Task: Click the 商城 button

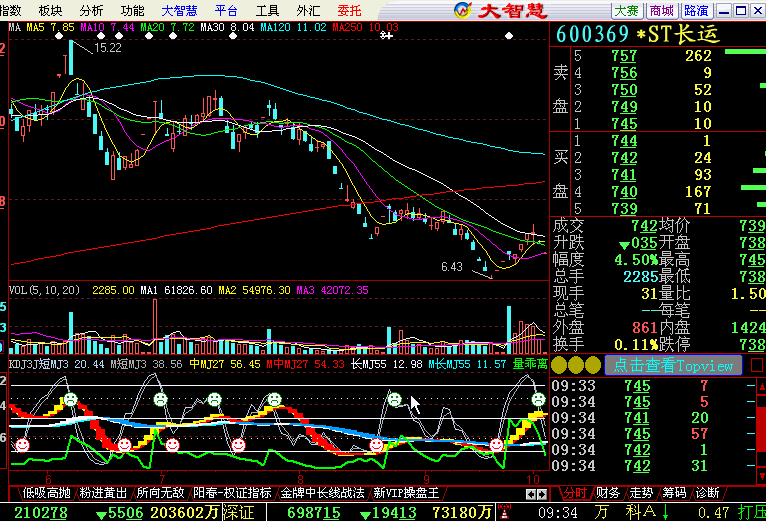Action: click(661, 10)
